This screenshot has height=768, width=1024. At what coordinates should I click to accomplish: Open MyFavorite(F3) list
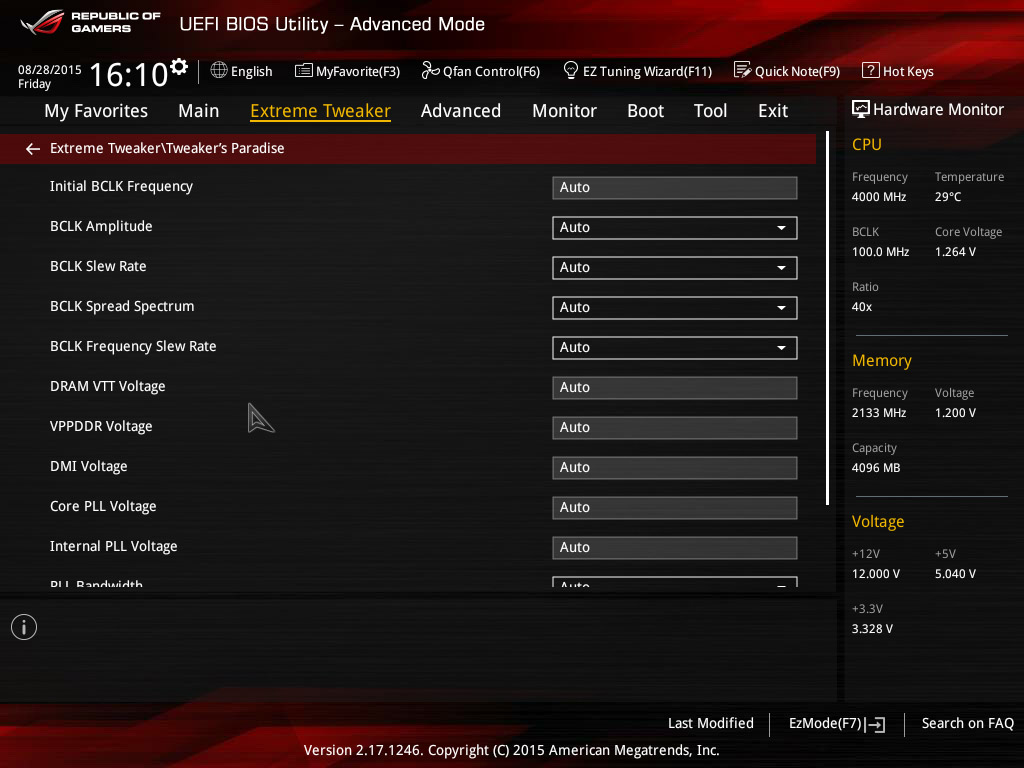pos(347,71)
